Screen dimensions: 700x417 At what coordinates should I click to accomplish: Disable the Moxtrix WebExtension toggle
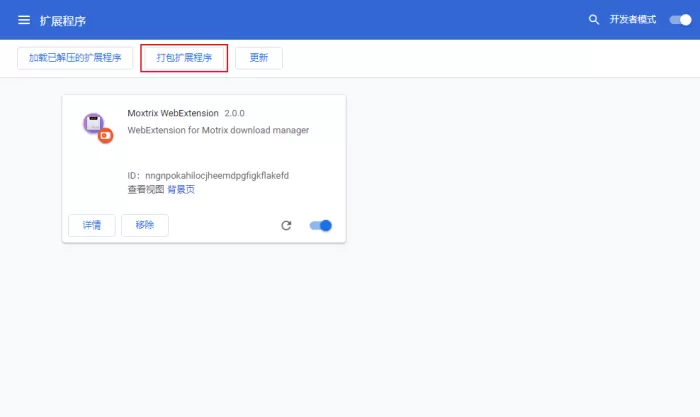pos(321,225)
